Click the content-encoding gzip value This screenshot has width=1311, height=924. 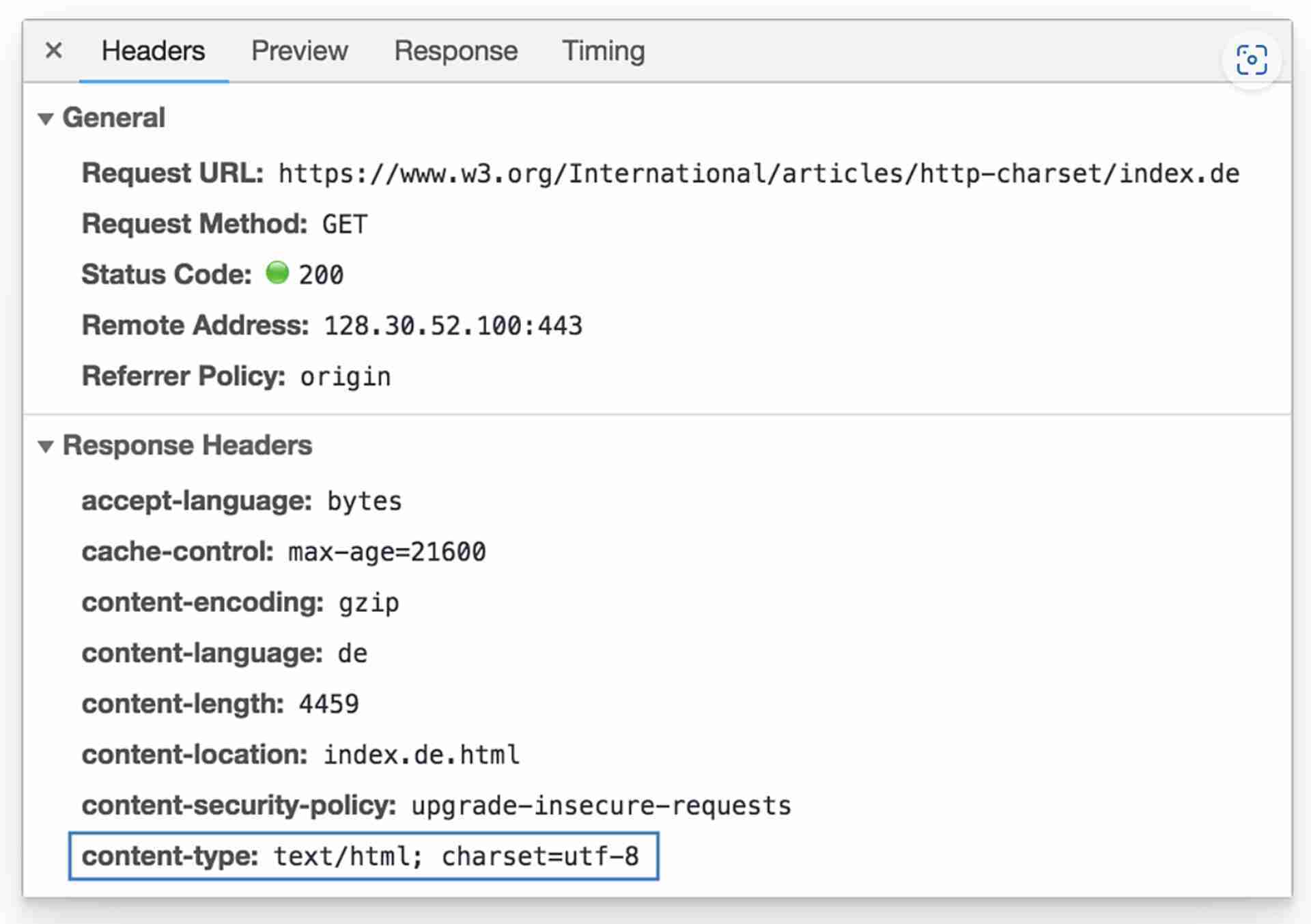(369, 603)
